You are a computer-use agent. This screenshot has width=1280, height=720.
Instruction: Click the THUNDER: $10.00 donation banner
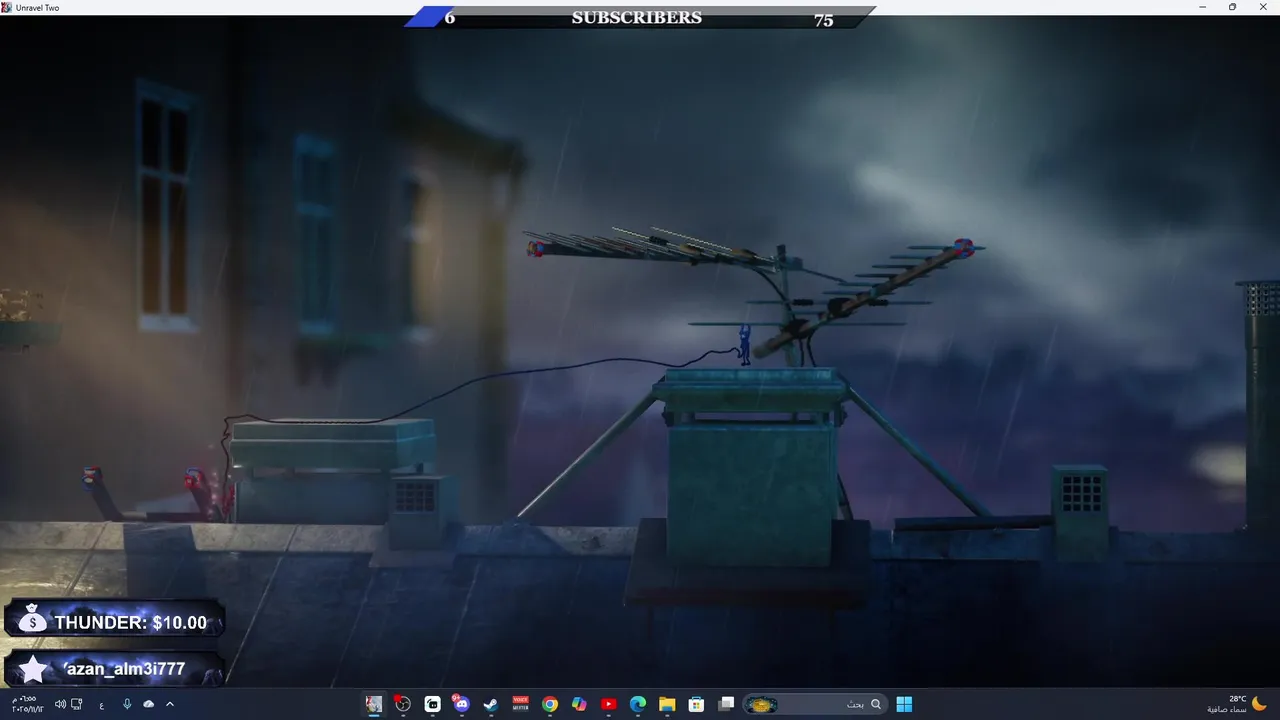(114, 620)
